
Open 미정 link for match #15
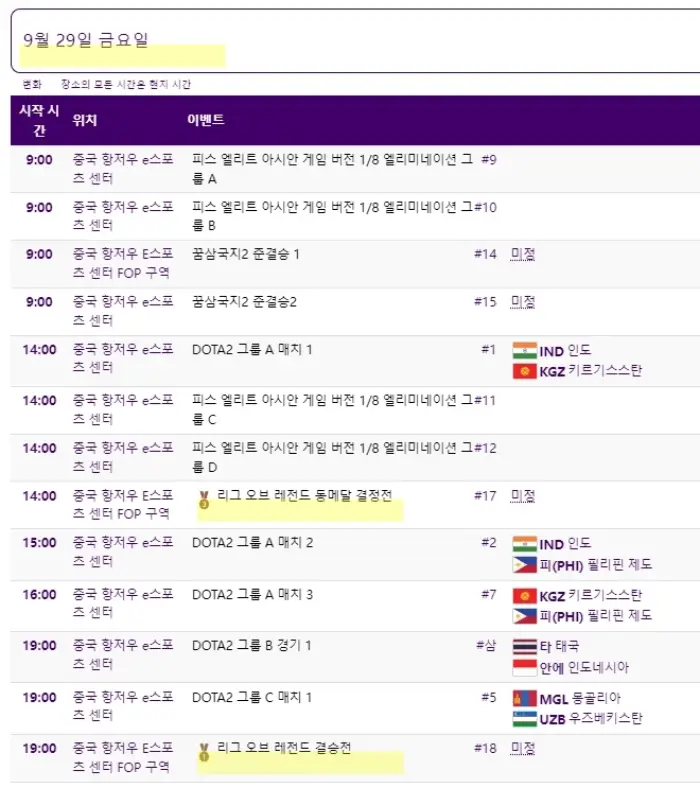pos(523,302)
